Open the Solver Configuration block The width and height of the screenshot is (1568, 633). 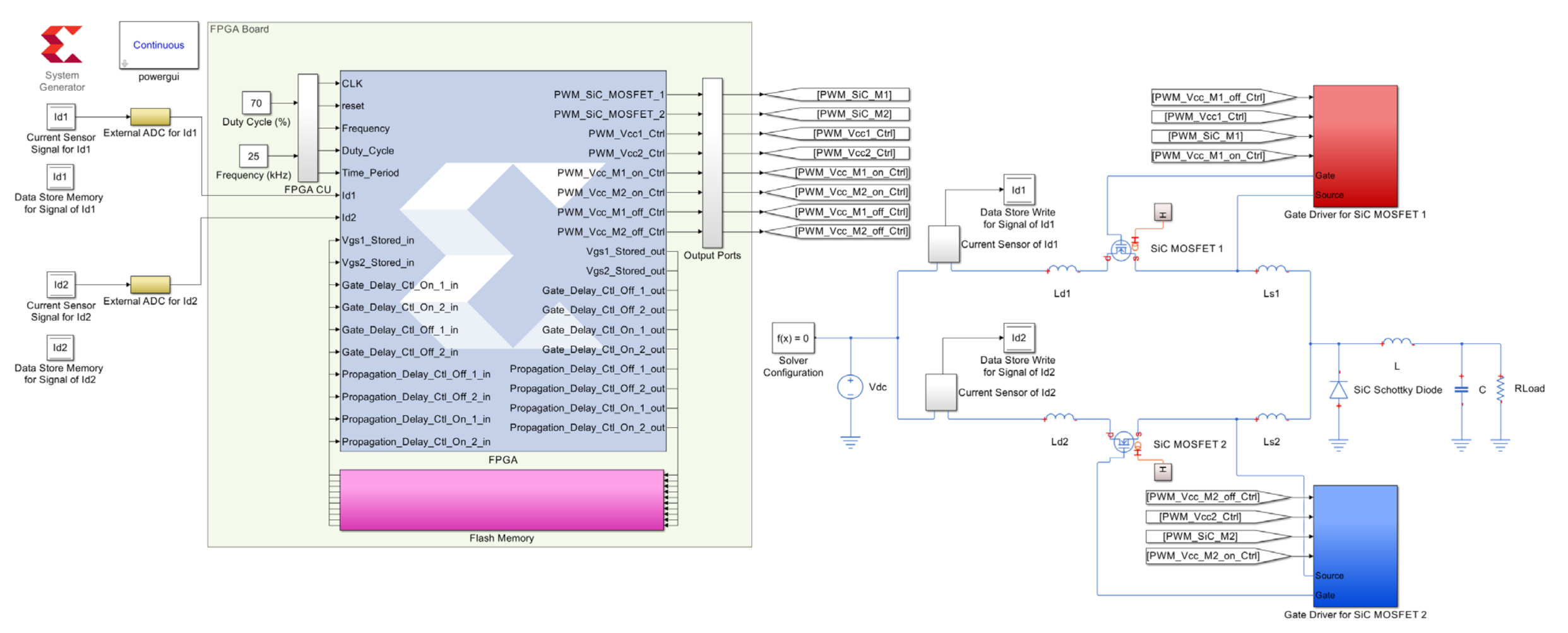pyautogui.click(x=793, y=338)
